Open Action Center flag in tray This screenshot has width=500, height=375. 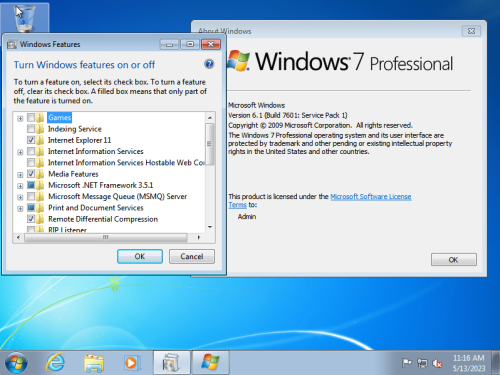[x=407, y=363]
